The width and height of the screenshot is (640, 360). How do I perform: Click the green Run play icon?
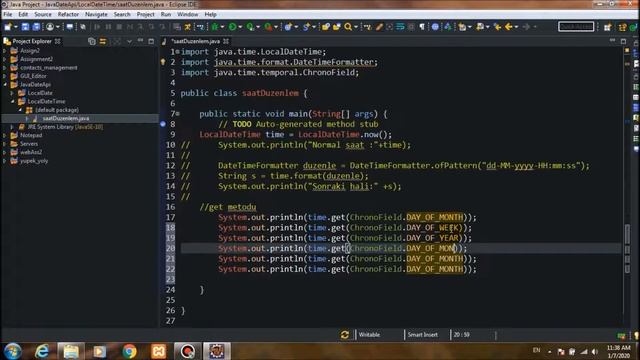tap(232, 27)
